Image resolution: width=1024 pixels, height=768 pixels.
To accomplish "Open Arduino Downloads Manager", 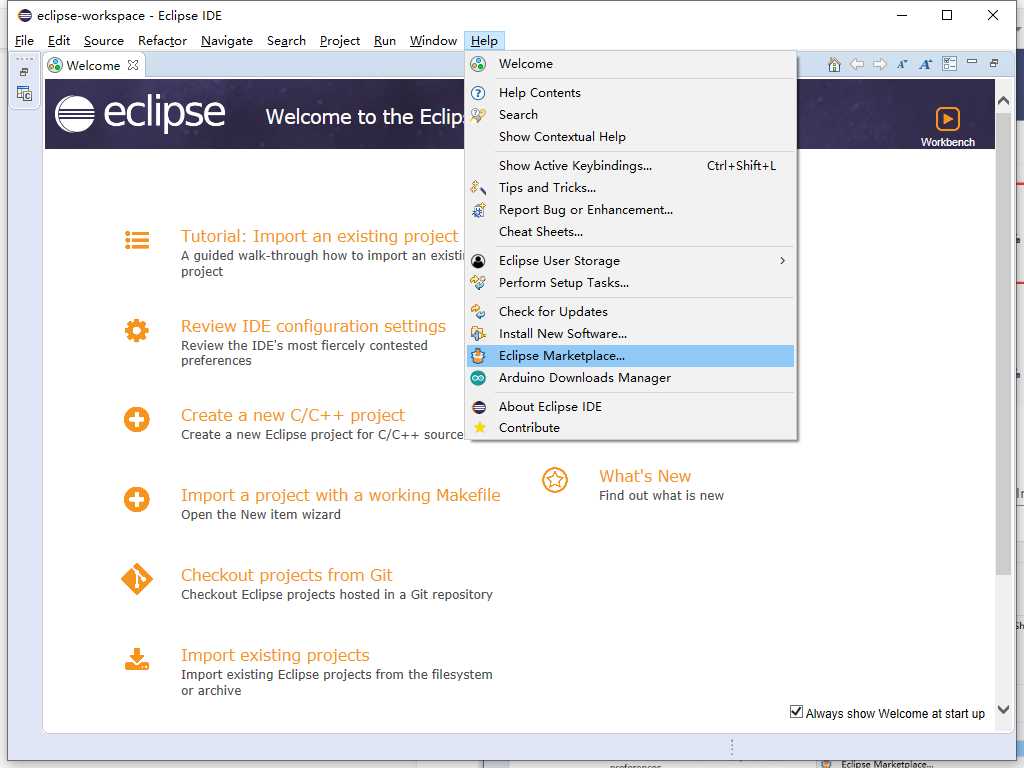I will [631, 378].
